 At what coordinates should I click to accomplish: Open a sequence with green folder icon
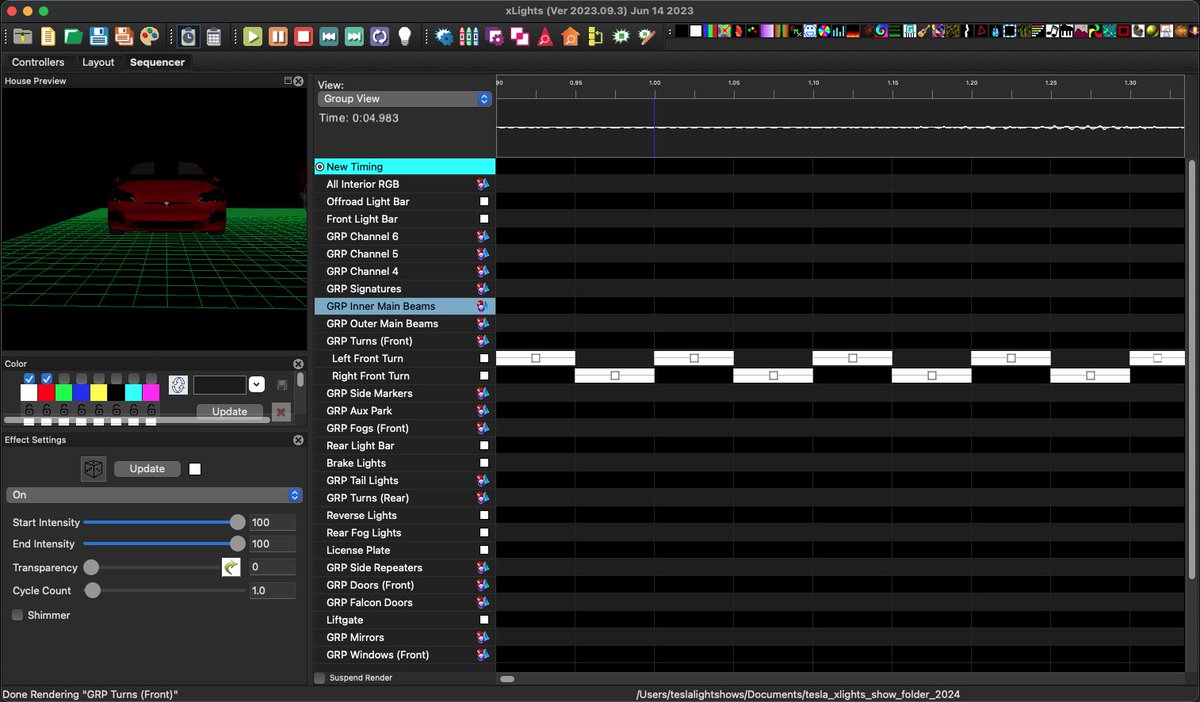73,36
